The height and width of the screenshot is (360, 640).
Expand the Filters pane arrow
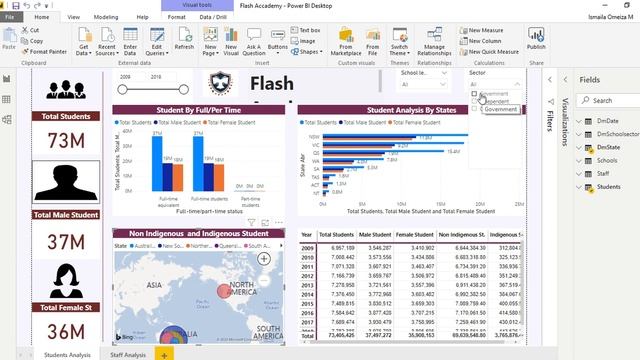click(x=550, y=80)
